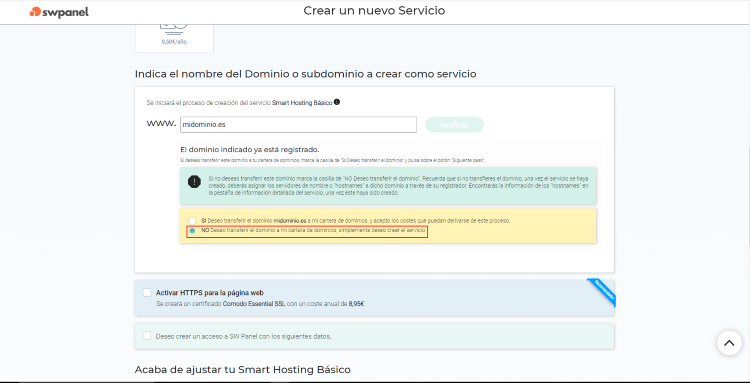750x383 pixels.
Task: Click the 'Crear un nuevo Servicio' page title
Action: coord(374,11)
